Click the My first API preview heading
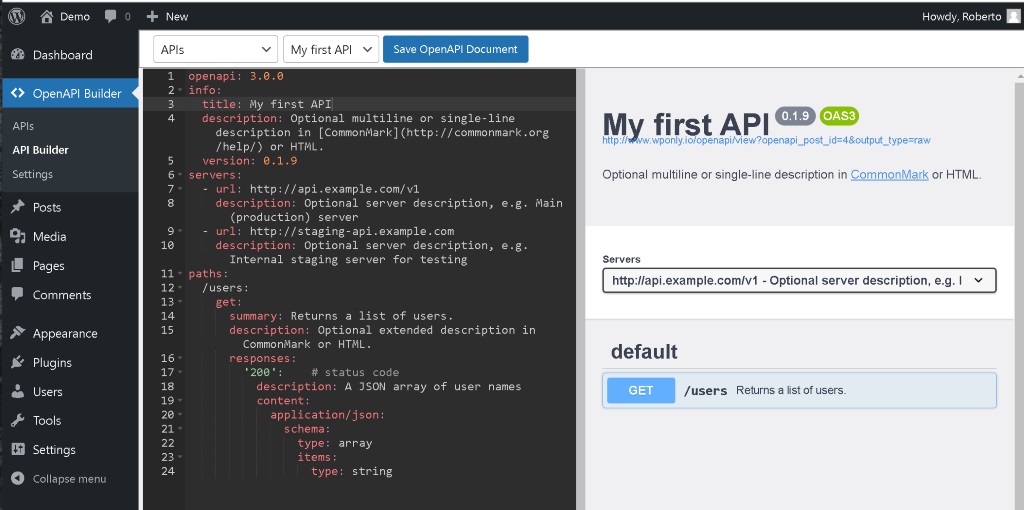The height and width of the screenshot is (510, 1024). 686,124
